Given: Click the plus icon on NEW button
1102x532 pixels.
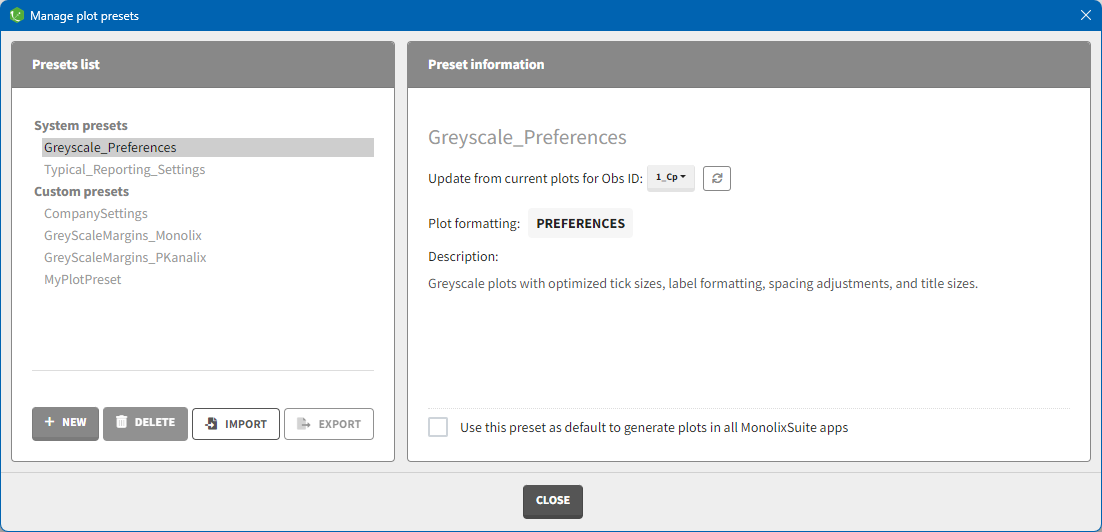Looking at the screenshot, I should (x=49, y=423).
